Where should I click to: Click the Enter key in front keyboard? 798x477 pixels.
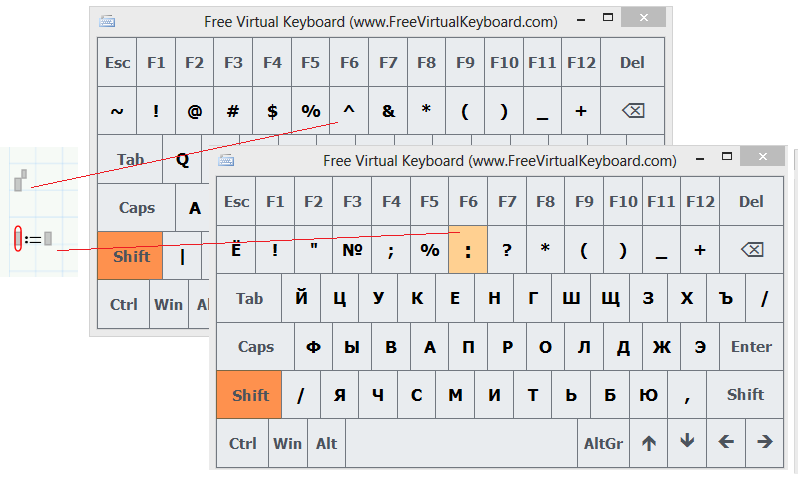751,347
